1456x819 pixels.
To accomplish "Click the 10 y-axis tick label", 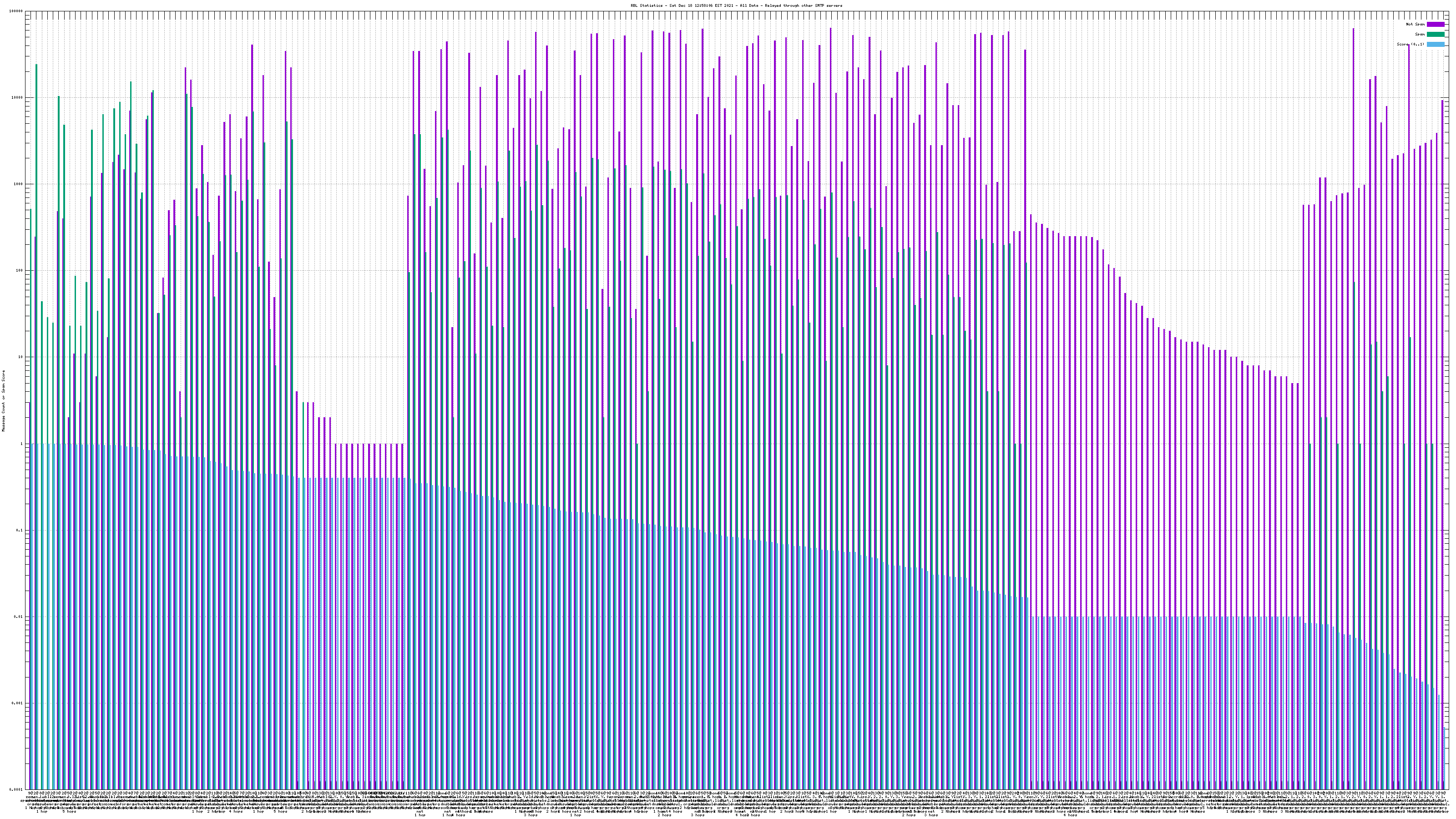I will tap(21, 357).
